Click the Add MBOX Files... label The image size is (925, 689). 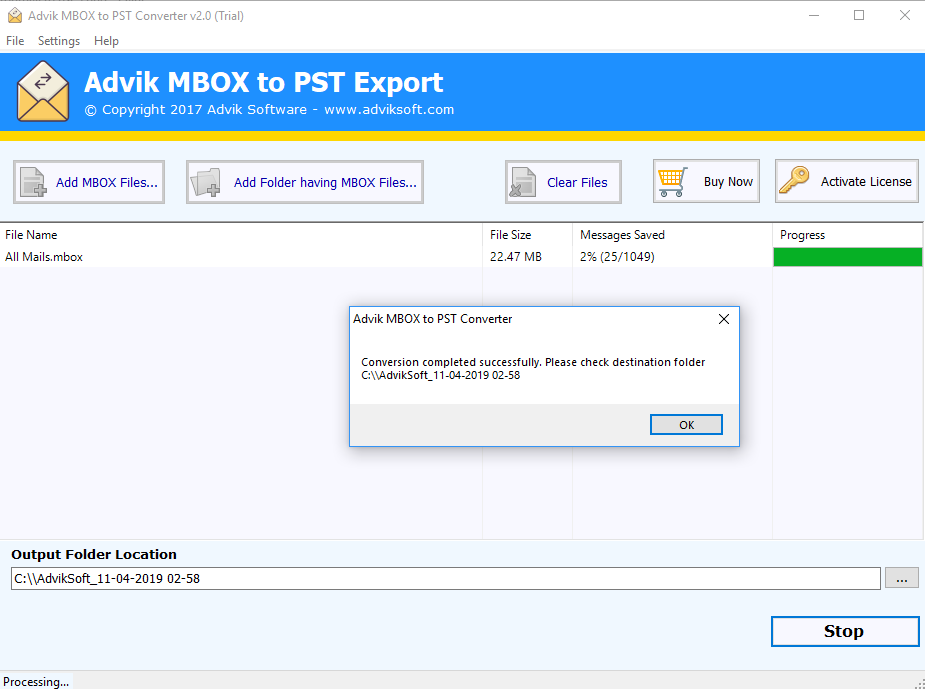107,182
